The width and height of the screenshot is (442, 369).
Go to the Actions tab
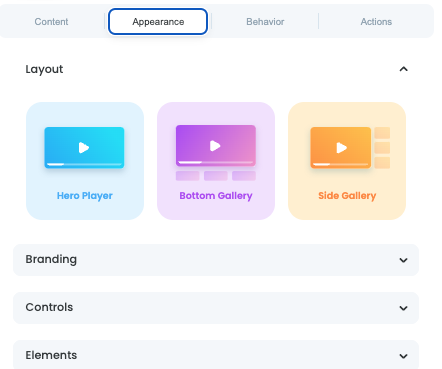point(376,22)
